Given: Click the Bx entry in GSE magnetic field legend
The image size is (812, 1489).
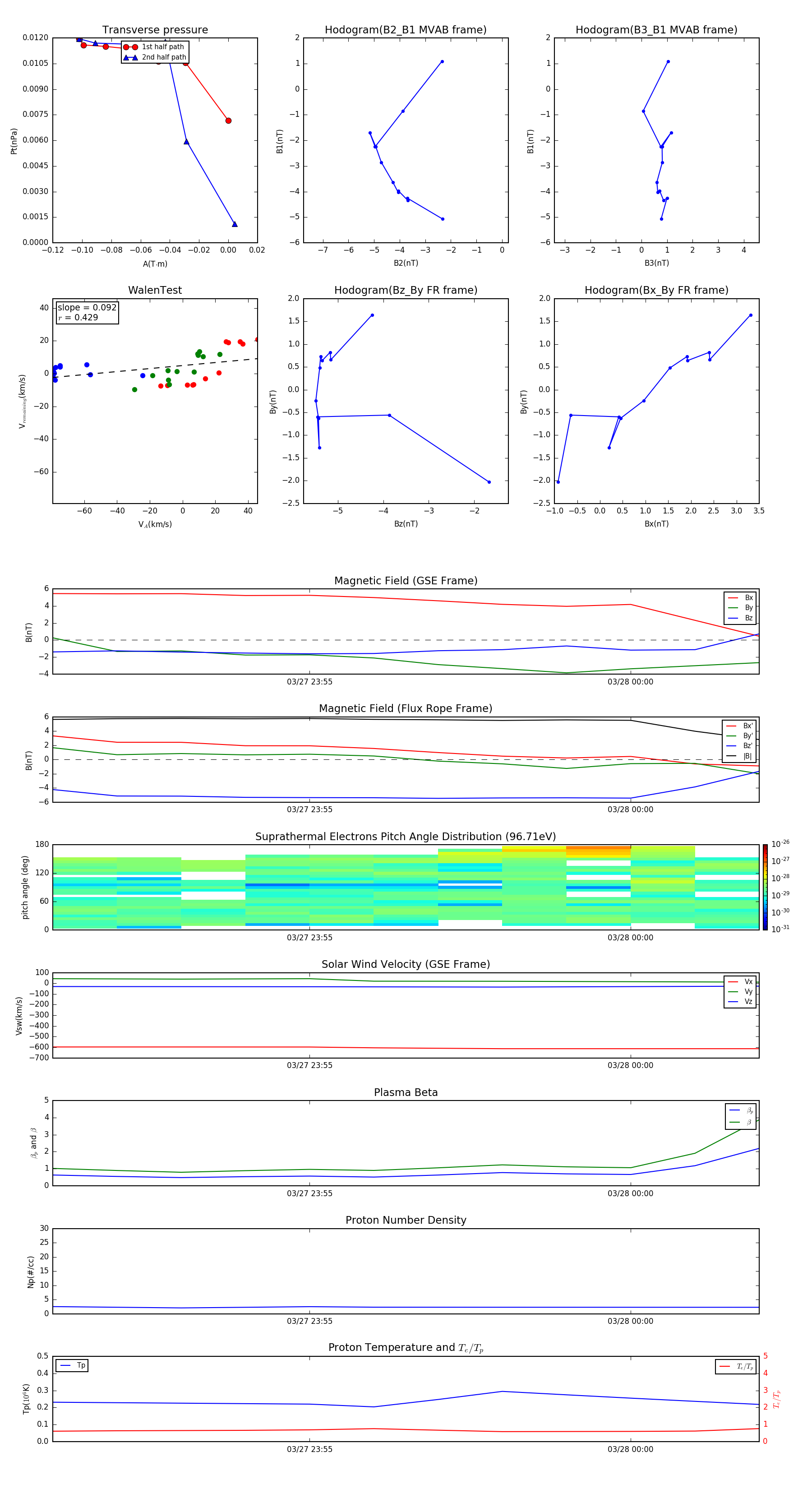Looking at the screenshot, I should click(x=741, y=598).
